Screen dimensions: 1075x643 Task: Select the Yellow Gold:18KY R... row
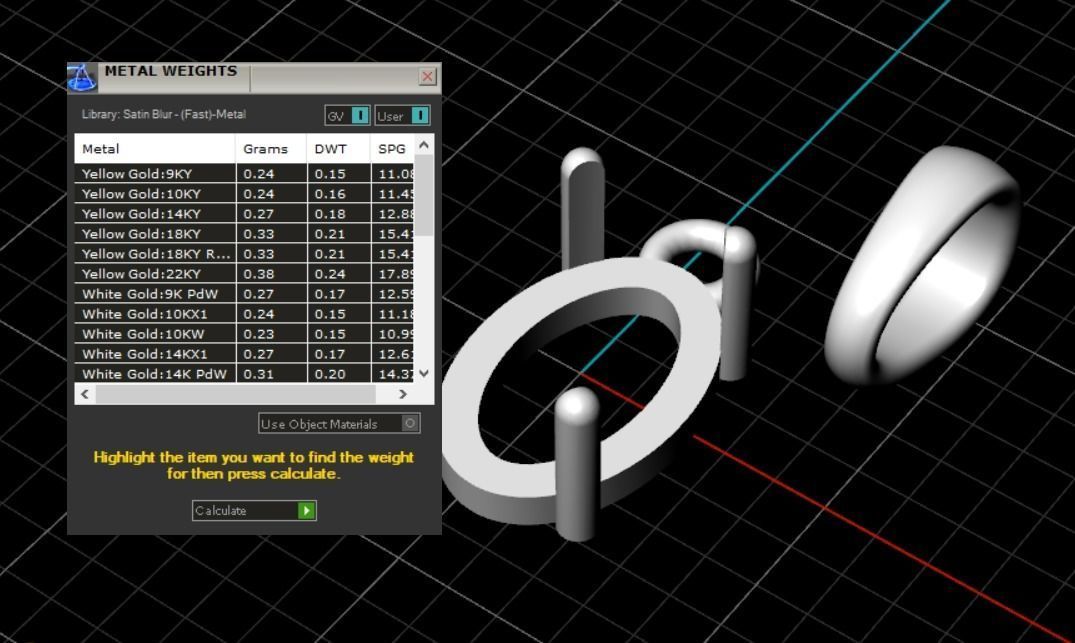coord(244,254)
